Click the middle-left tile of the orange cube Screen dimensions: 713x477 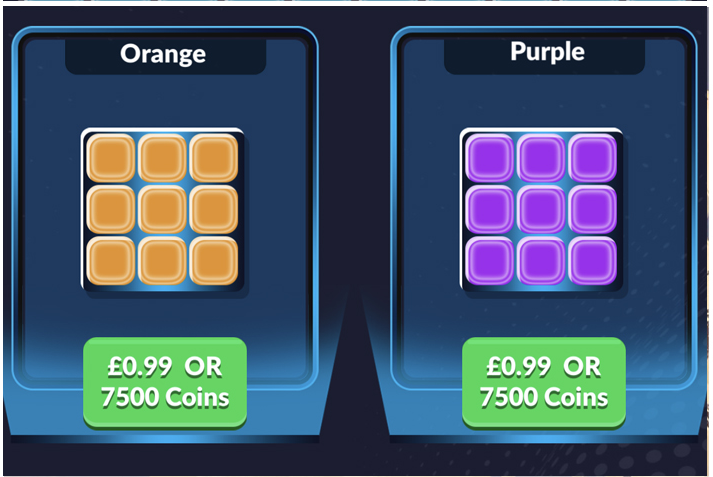tap(111, 209)
